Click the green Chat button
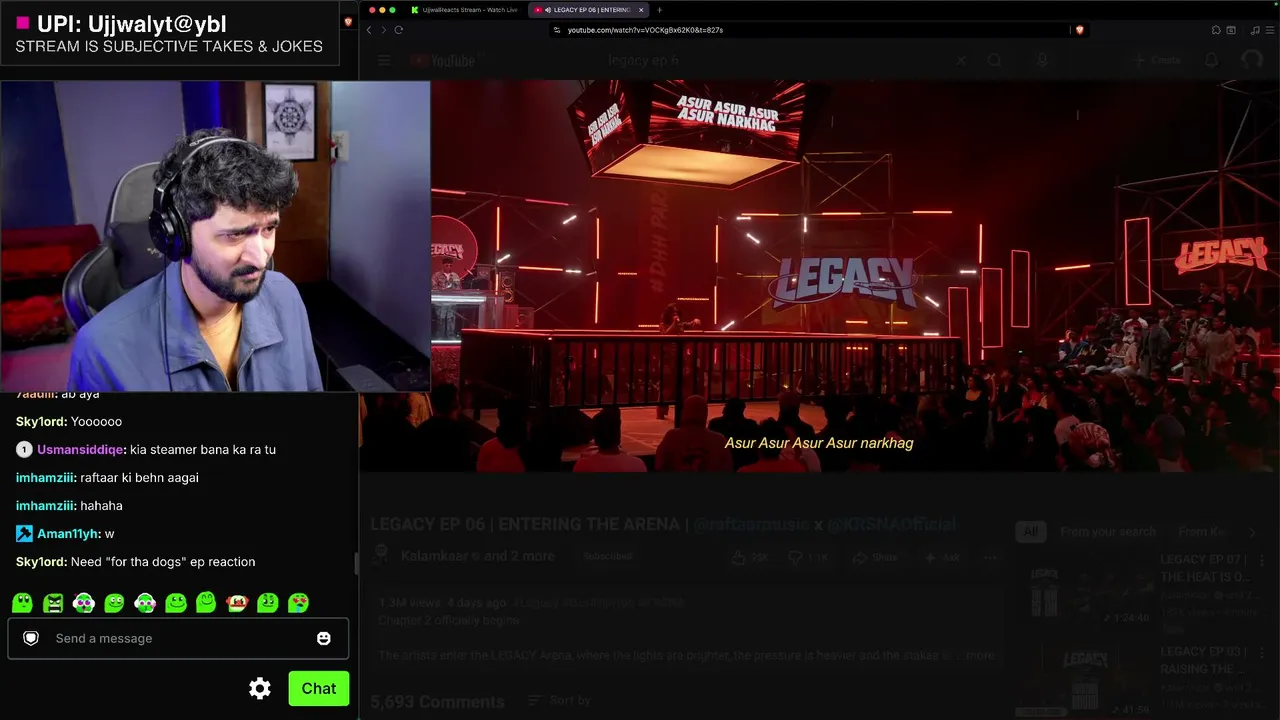This screenshot has height=720, width=1280. [319, 688]
